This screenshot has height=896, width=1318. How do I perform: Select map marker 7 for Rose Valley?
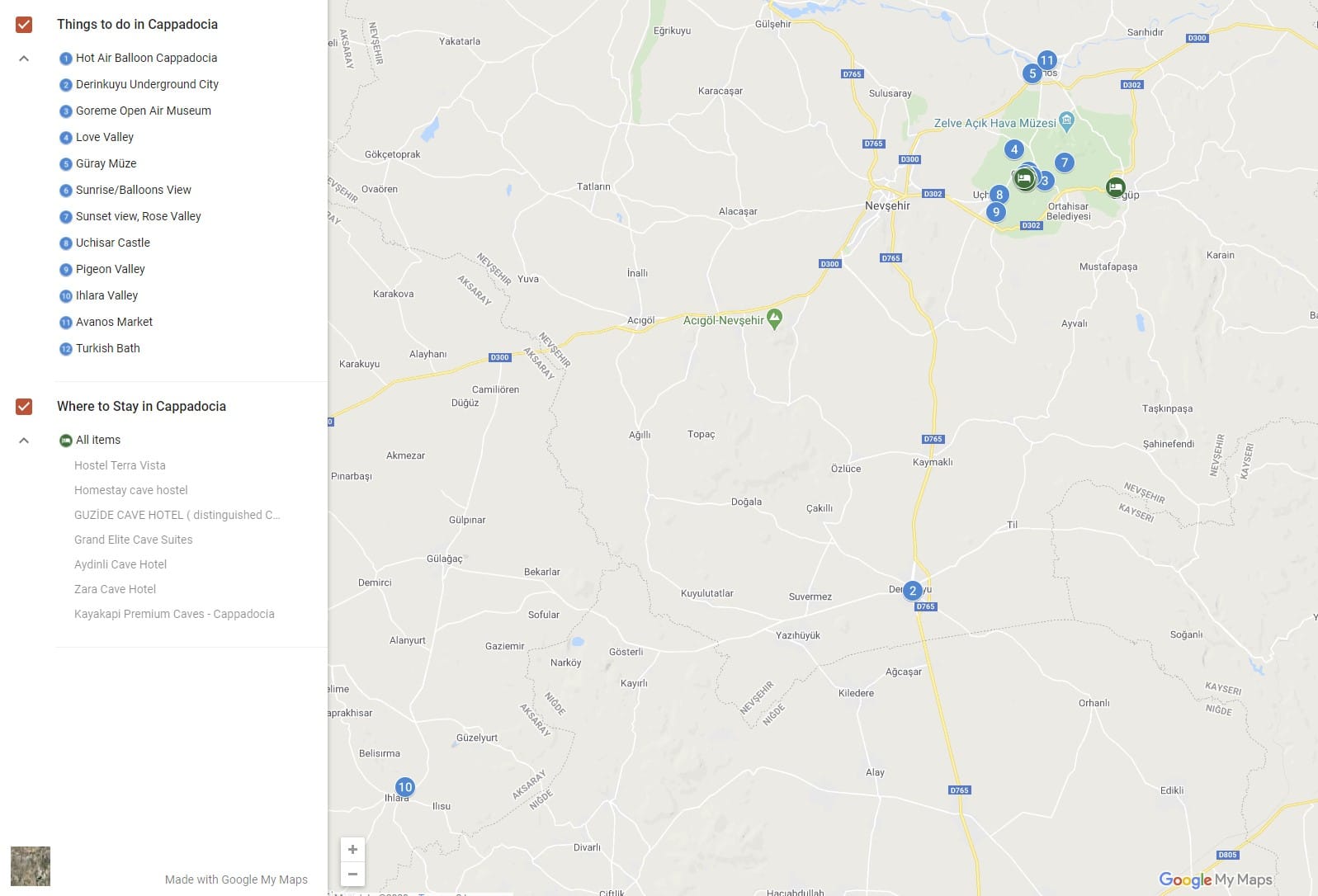tap(1065, 163)
